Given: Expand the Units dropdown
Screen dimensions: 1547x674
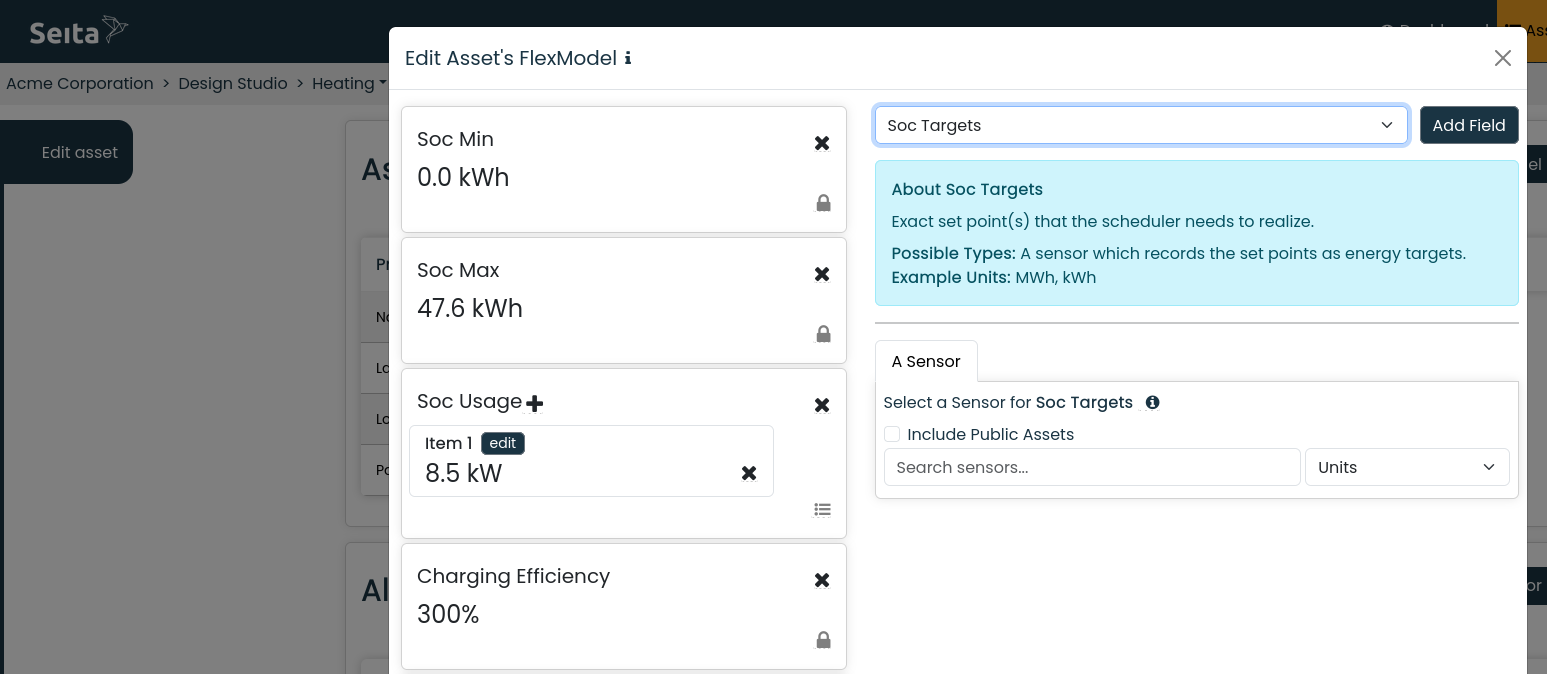Looking at the screenshot, I should pos(1406,467).
